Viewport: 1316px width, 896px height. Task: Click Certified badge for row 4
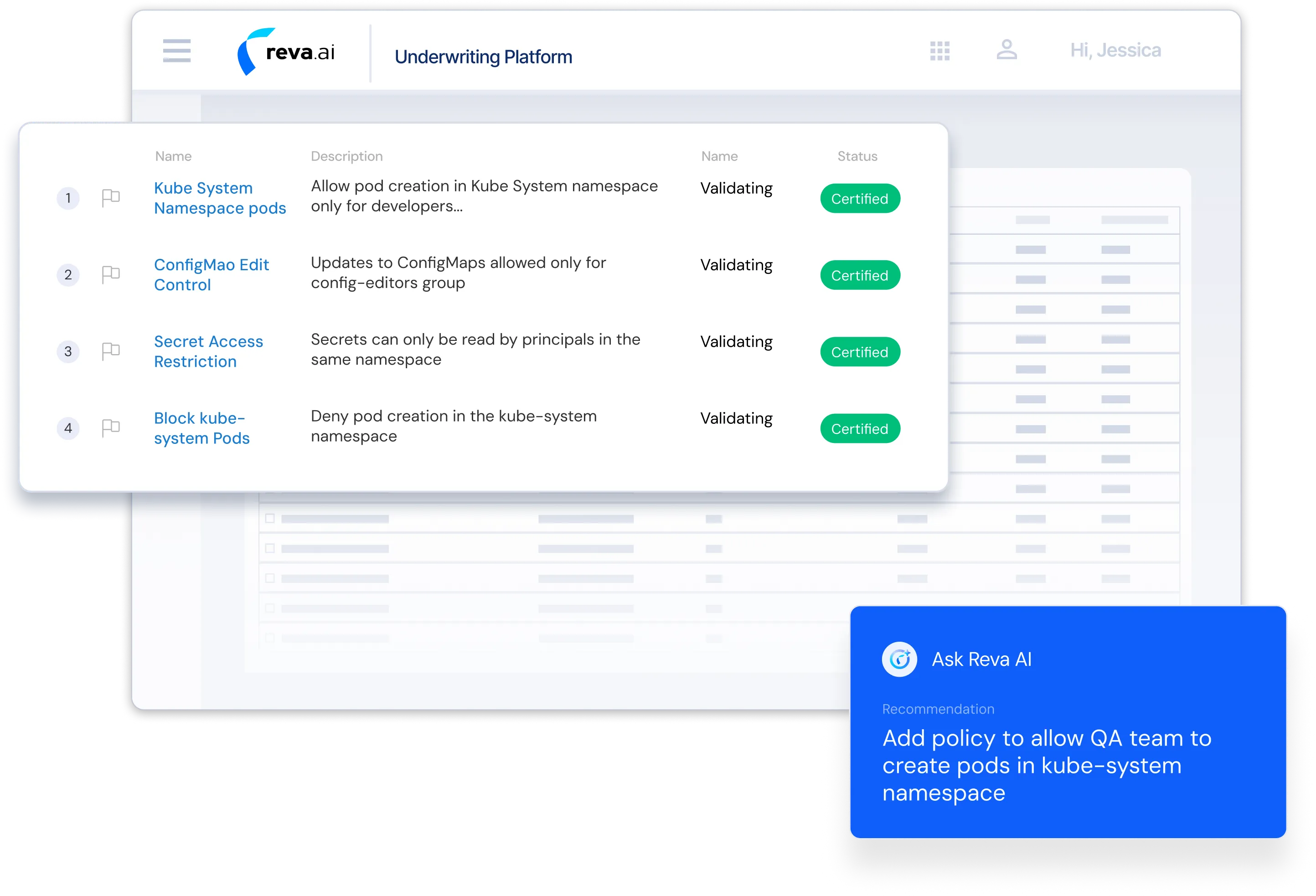[x=860, y=429]
